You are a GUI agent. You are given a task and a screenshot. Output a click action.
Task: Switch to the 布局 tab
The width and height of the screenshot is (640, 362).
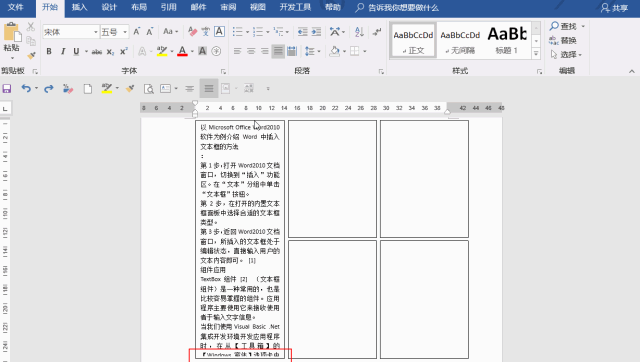[x=139, y=7]
